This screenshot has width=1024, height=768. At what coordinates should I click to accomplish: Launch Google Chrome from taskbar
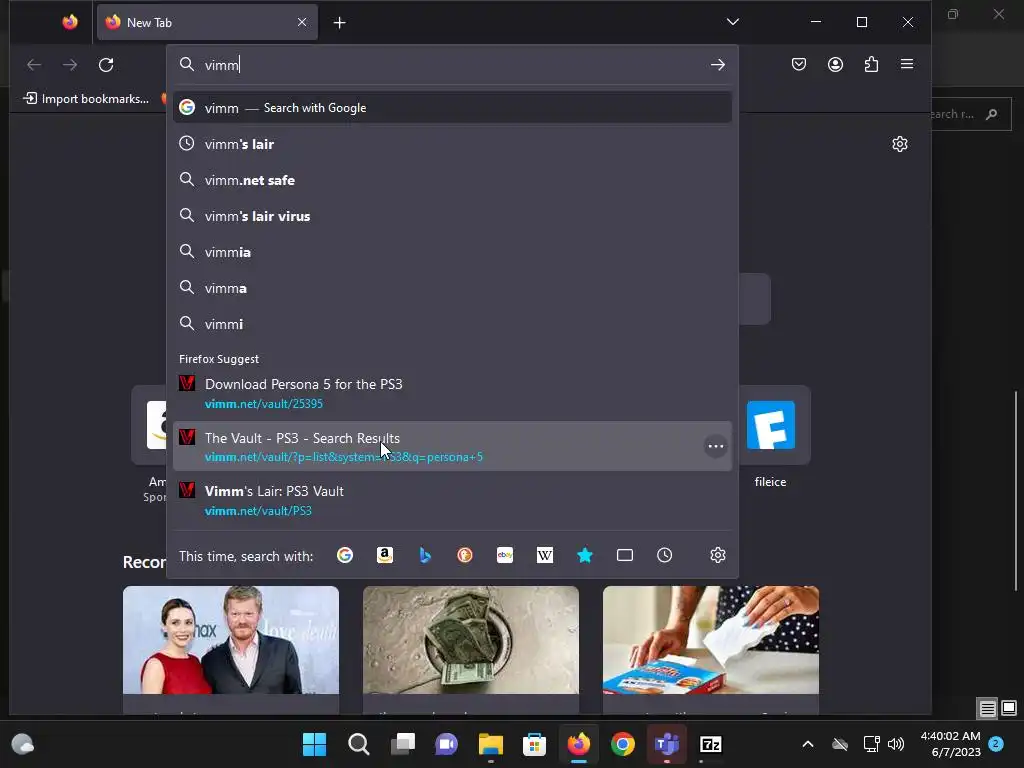pyautogui.click(x=622, y=744)
